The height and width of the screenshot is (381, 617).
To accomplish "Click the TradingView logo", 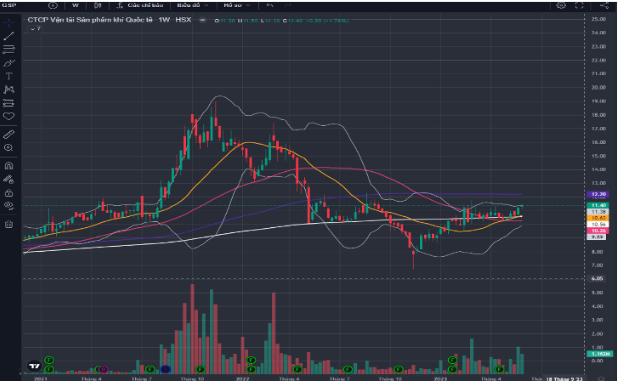I will (34, 366).
